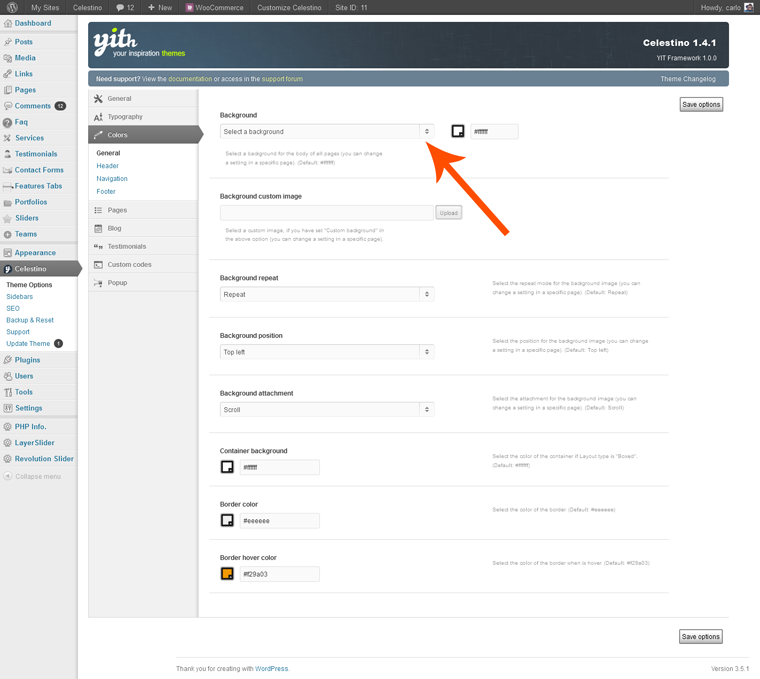760x679 pixels.
Task: Click the Border hover color hex field
Action: (280, 574)
